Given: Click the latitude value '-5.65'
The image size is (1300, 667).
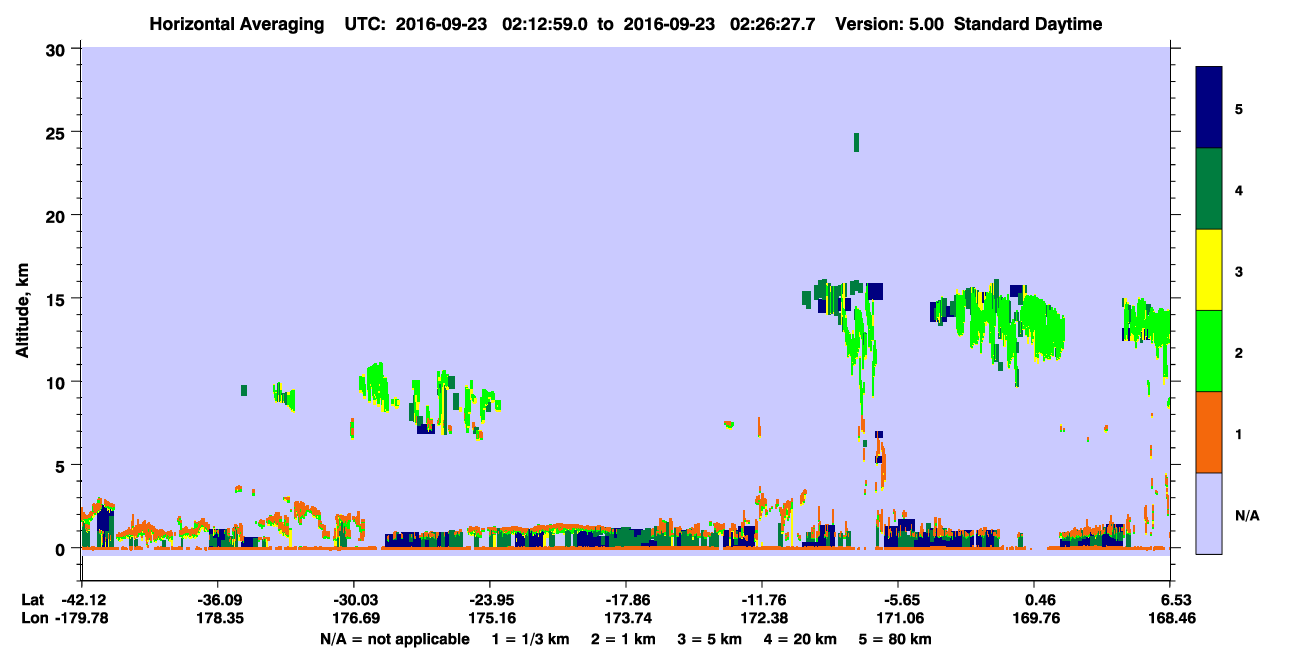Looking at the screenshot, I should 897,599.
